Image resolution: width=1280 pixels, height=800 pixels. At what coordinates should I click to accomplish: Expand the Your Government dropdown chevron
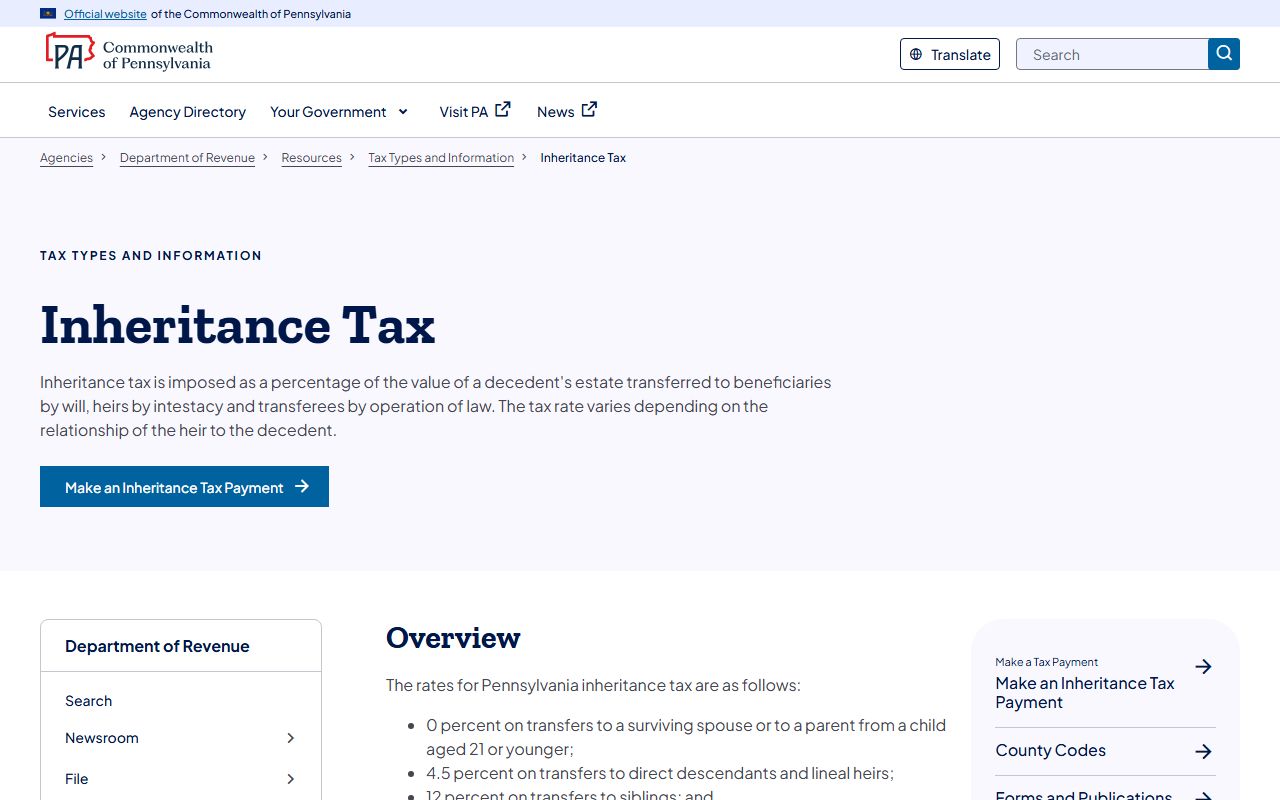pos(403,112)
